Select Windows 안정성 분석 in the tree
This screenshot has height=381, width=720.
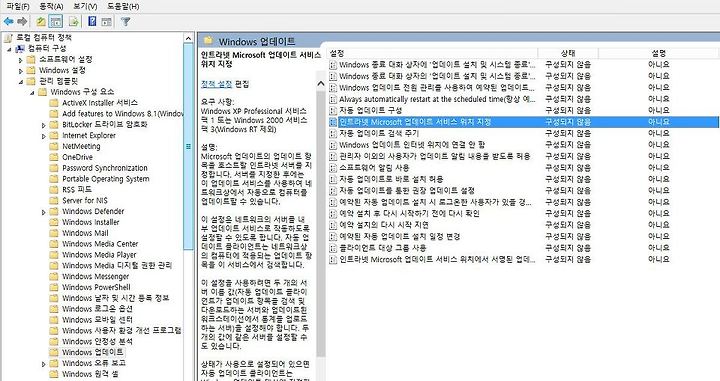97,342
